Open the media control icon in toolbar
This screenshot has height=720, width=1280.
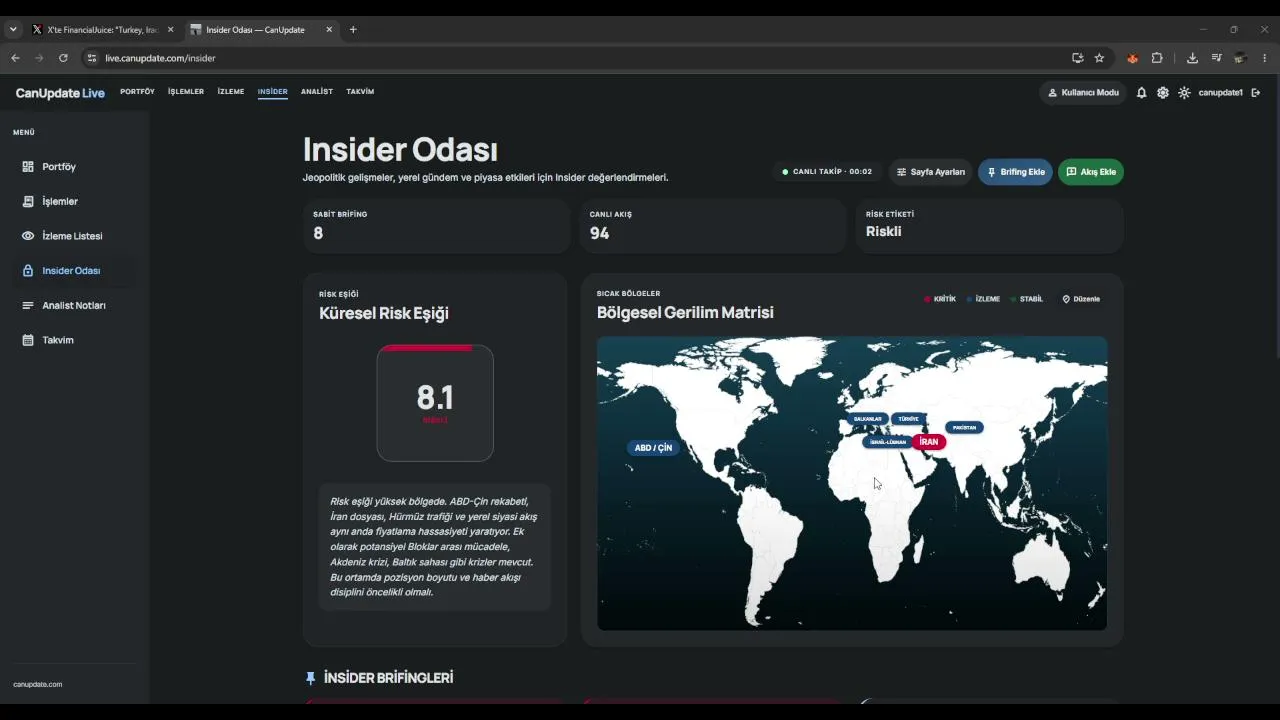point(1216,58)
